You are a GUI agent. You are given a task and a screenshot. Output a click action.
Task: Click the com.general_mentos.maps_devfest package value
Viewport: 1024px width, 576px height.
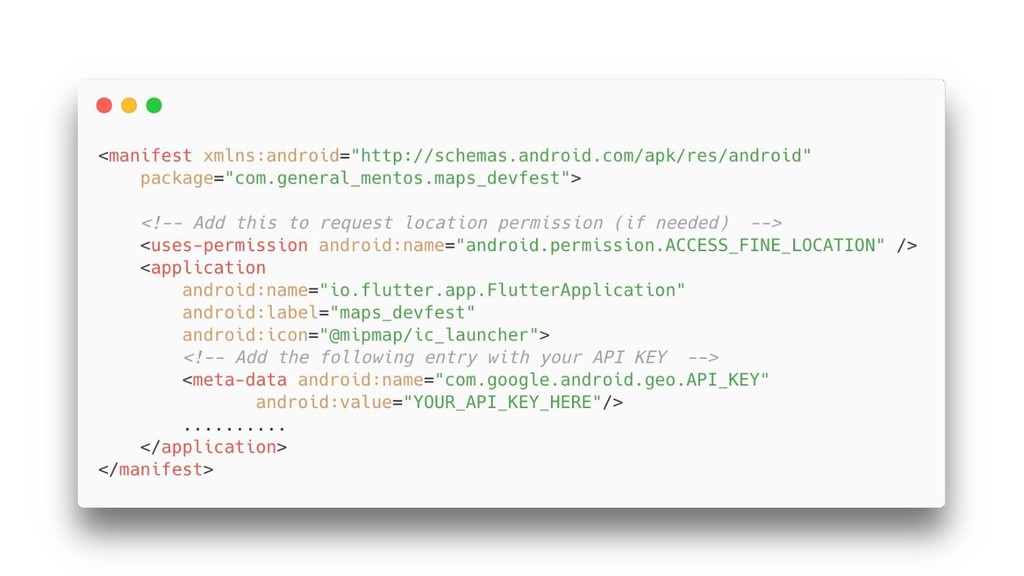tap(398, 178)
